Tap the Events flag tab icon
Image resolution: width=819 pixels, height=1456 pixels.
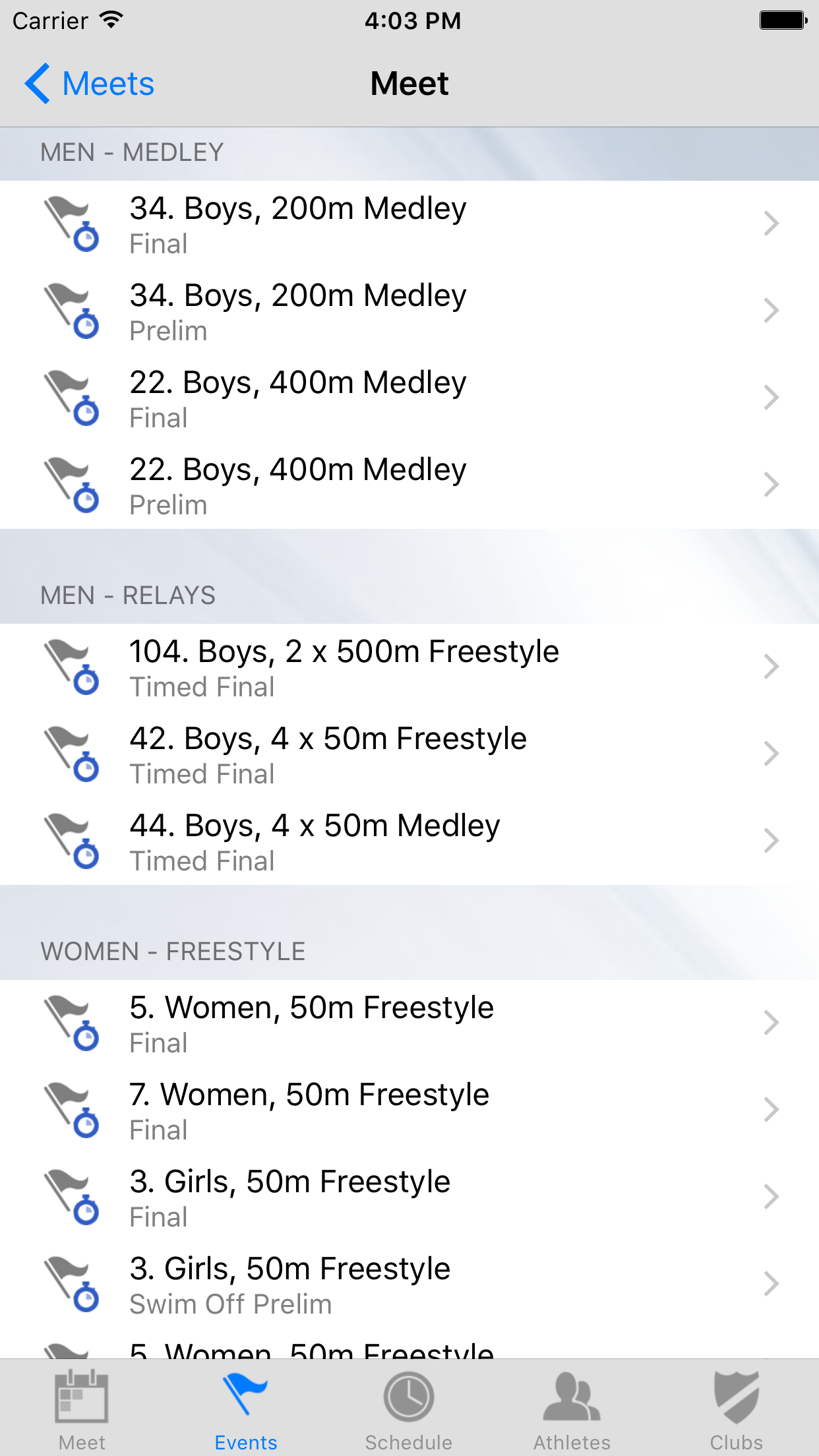pyautogui.click(x=245, y=1394)
